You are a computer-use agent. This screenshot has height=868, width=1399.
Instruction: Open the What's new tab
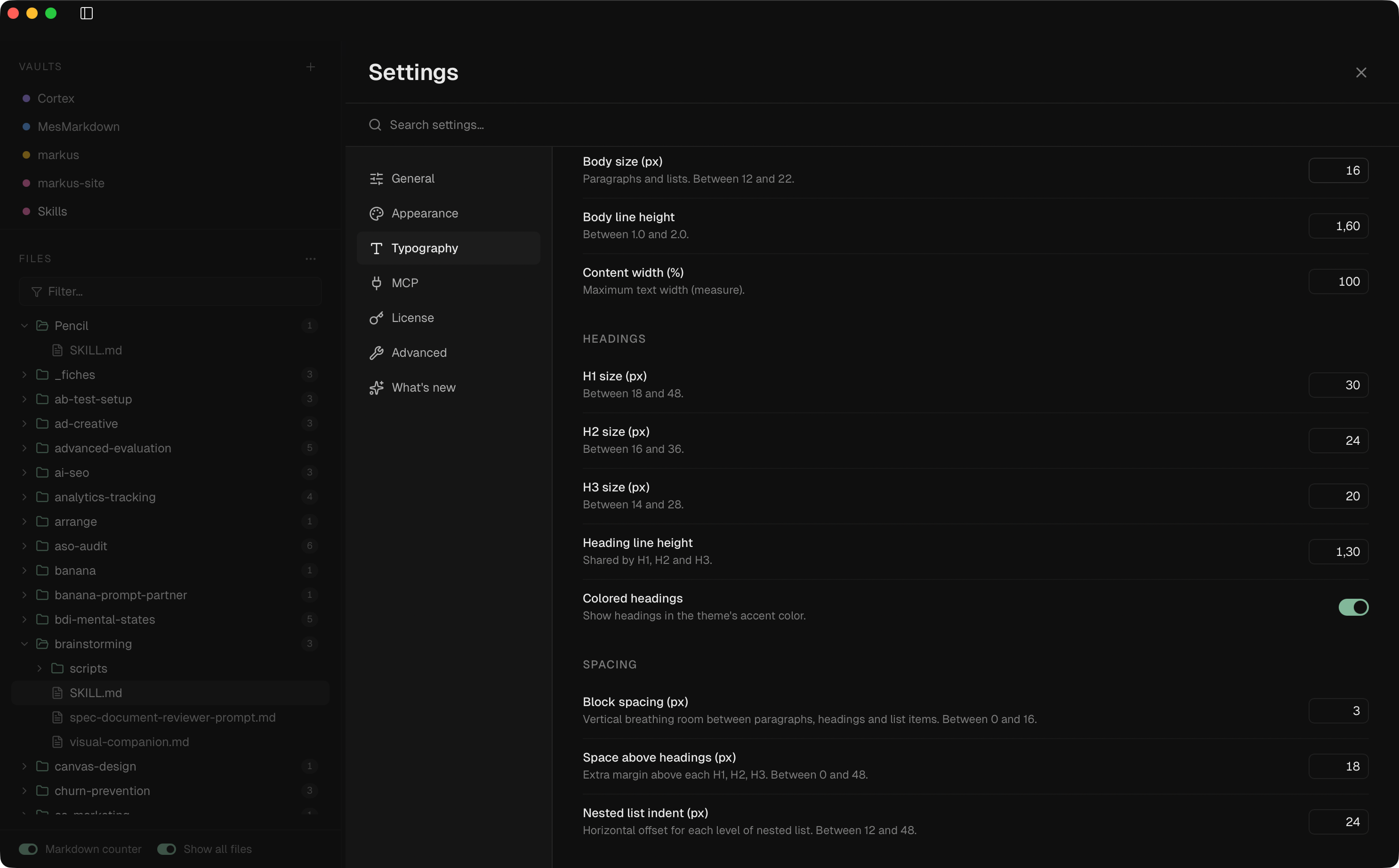[448, 388]
